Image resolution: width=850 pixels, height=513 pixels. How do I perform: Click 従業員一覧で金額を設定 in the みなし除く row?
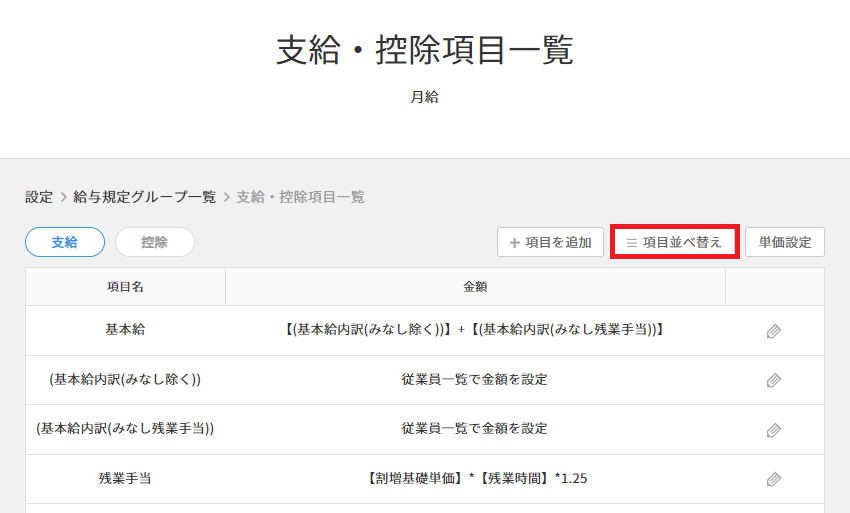(474, 380)
